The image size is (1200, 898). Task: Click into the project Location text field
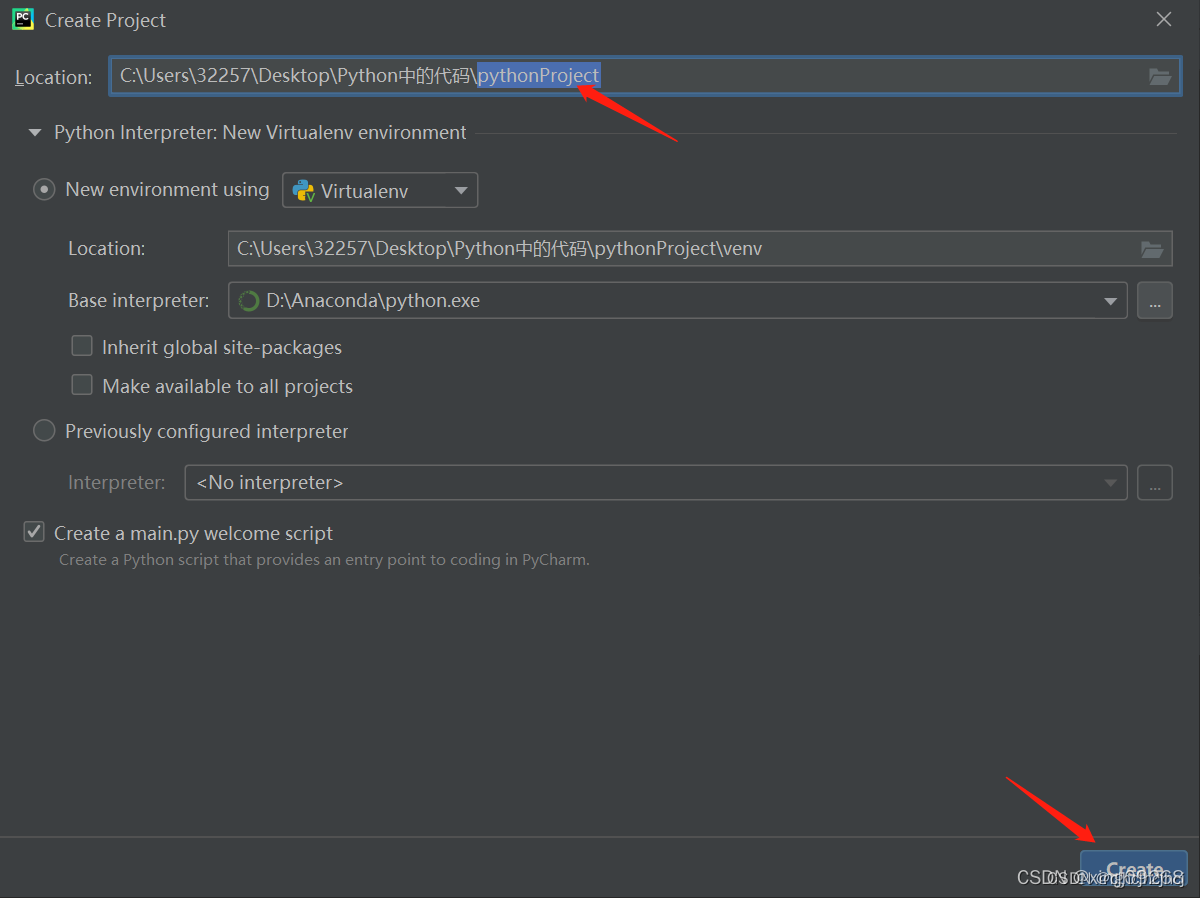(x=645, y=76)
